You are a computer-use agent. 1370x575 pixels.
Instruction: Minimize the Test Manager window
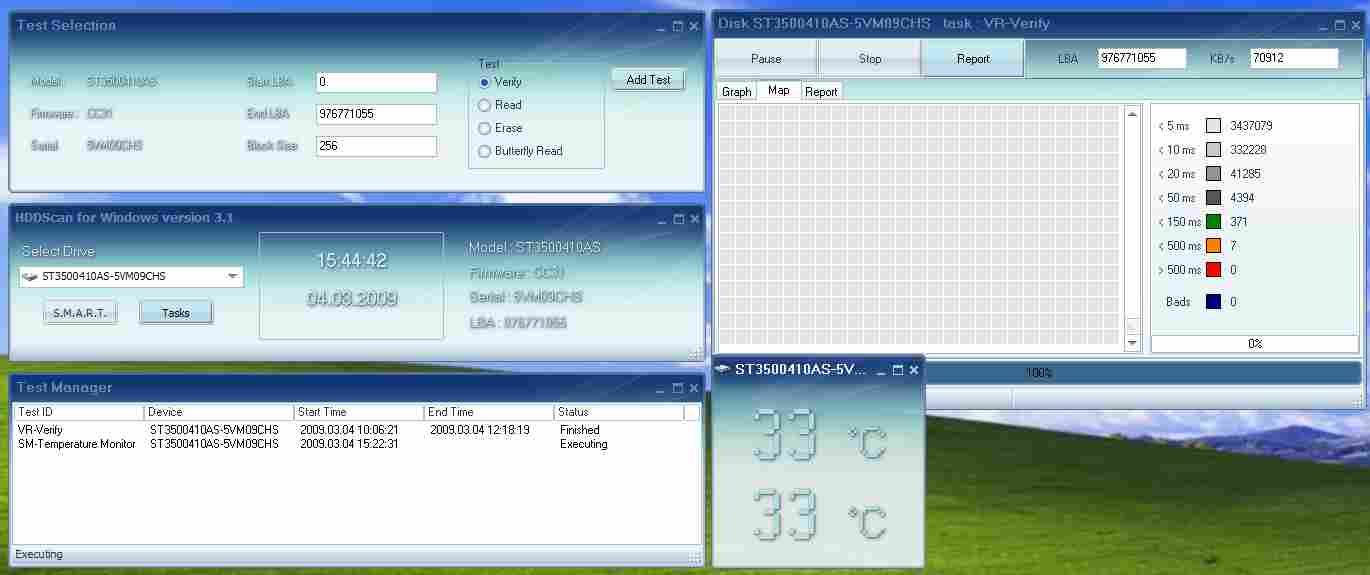coord(662,389)
